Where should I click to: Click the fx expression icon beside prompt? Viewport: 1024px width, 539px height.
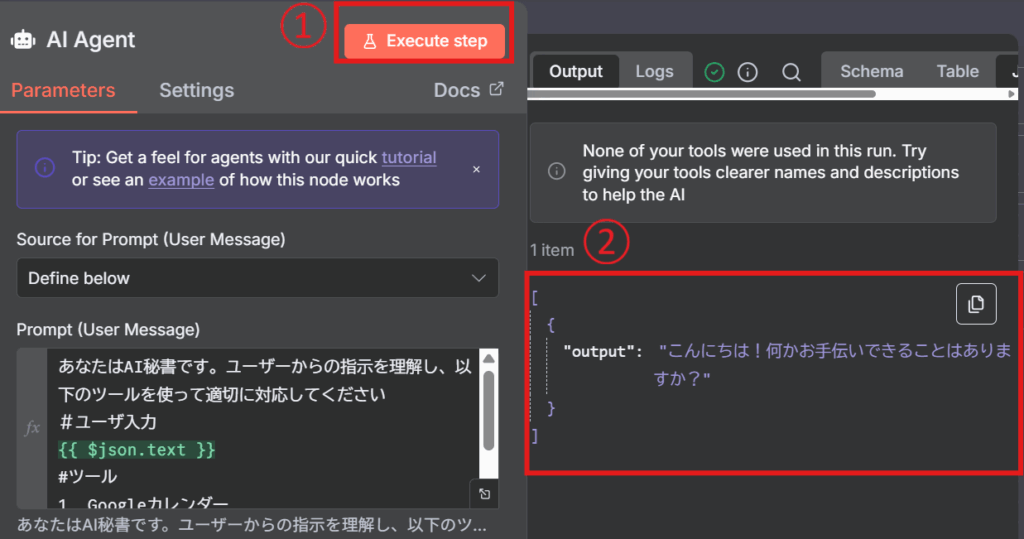click(x=32, y=427)
